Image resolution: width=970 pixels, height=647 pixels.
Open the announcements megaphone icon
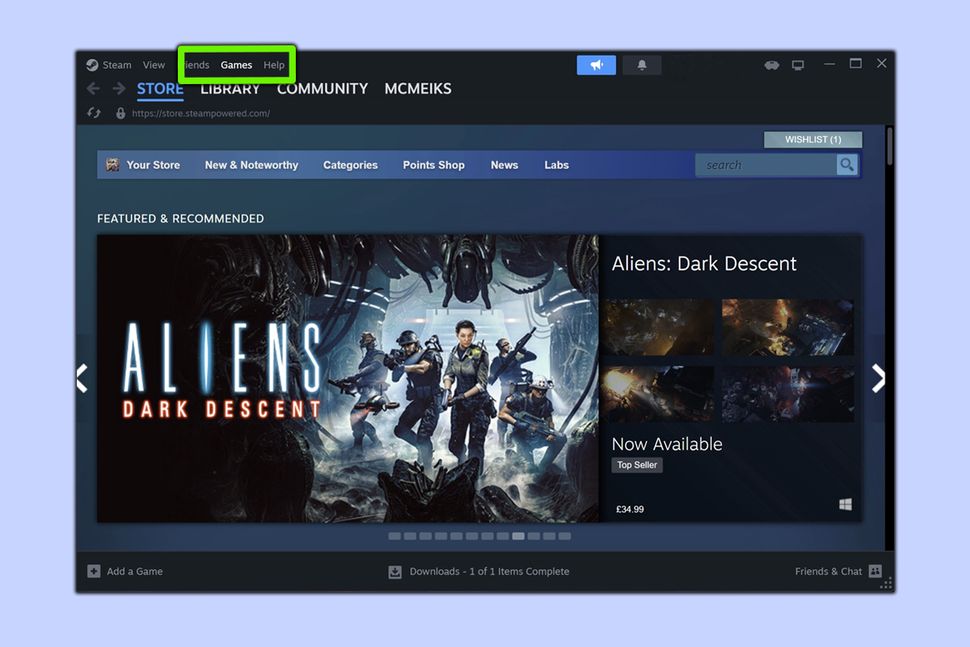point(596,64)
